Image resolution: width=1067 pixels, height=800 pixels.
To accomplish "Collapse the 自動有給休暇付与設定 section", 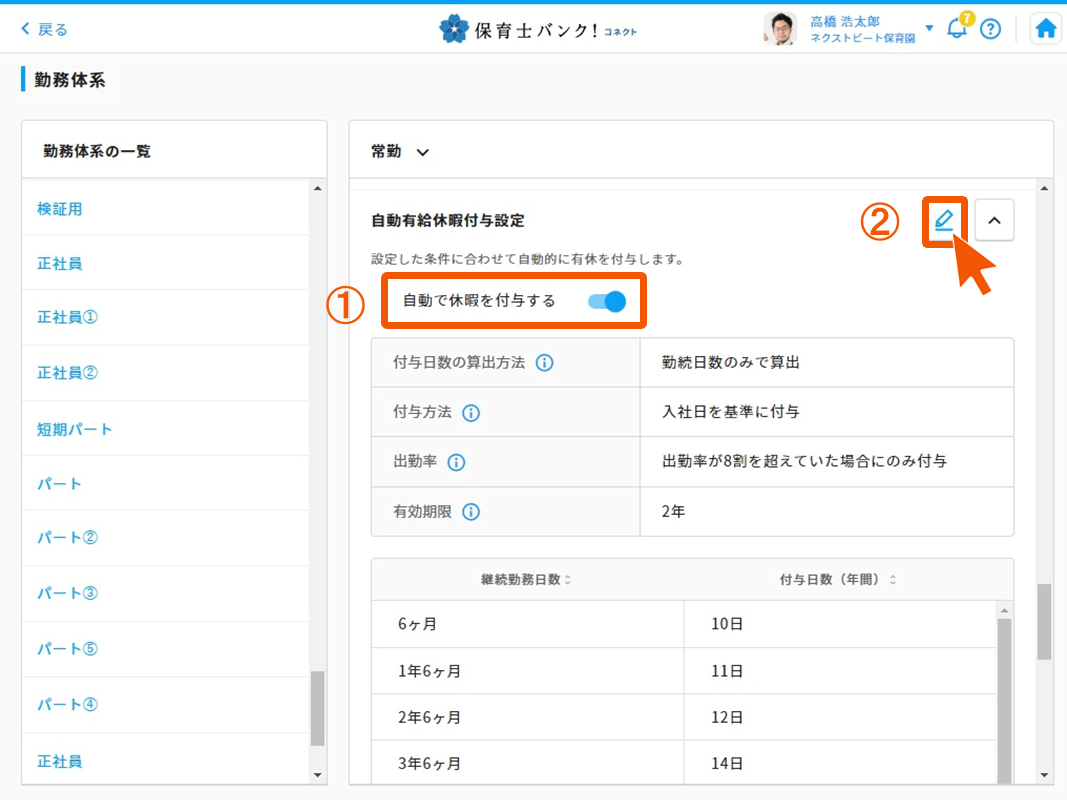I will point(994,222).
